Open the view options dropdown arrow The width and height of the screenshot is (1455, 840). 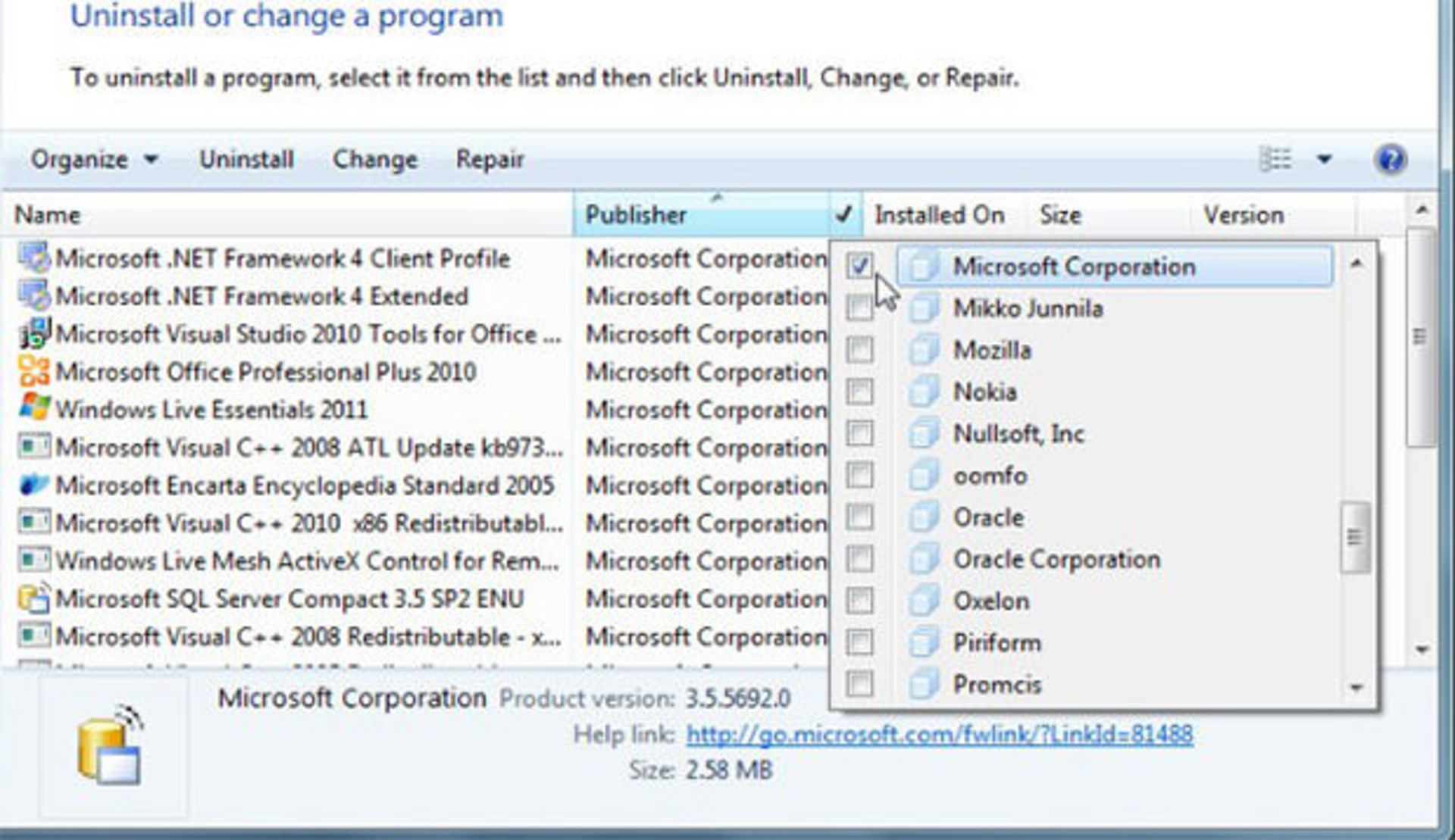click(x=1322, y=159)
